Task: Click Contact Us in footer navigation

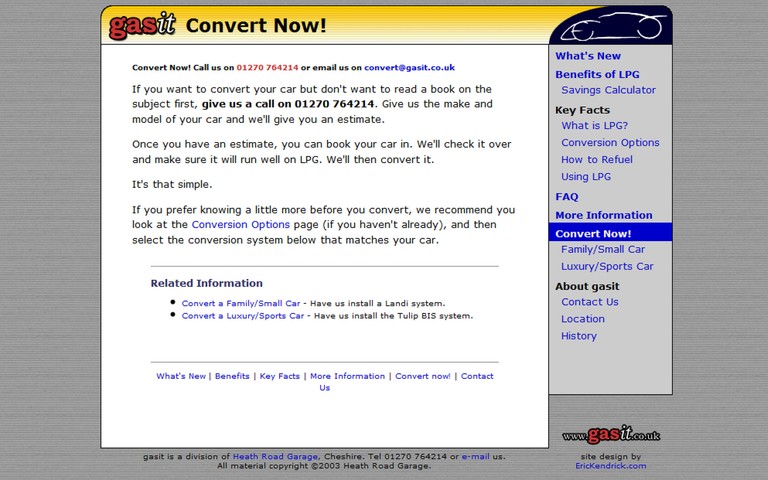Action: (x=477, y=376)
